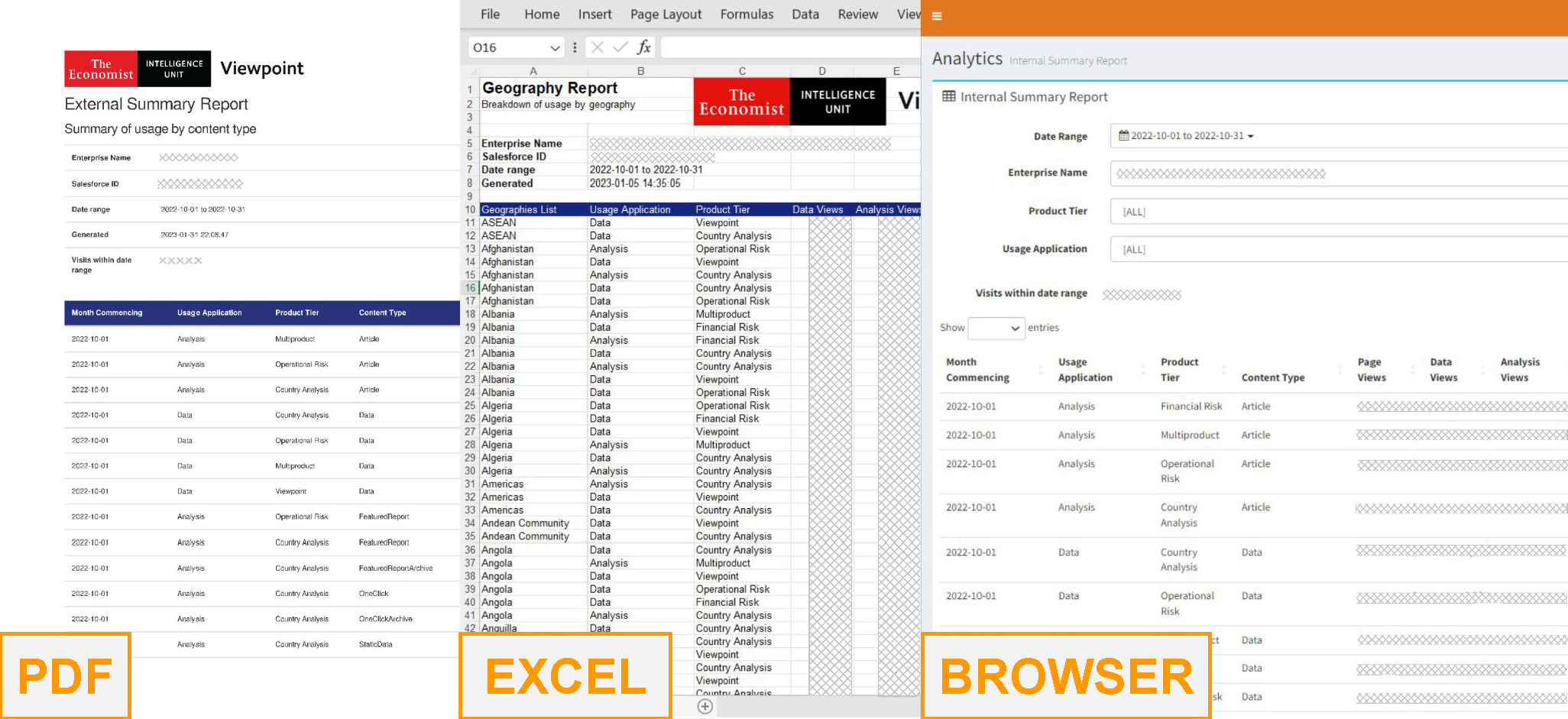The image size is (1568, 719).
Task: Click the Financial Risk cell in browser table
Action: 1191,406
